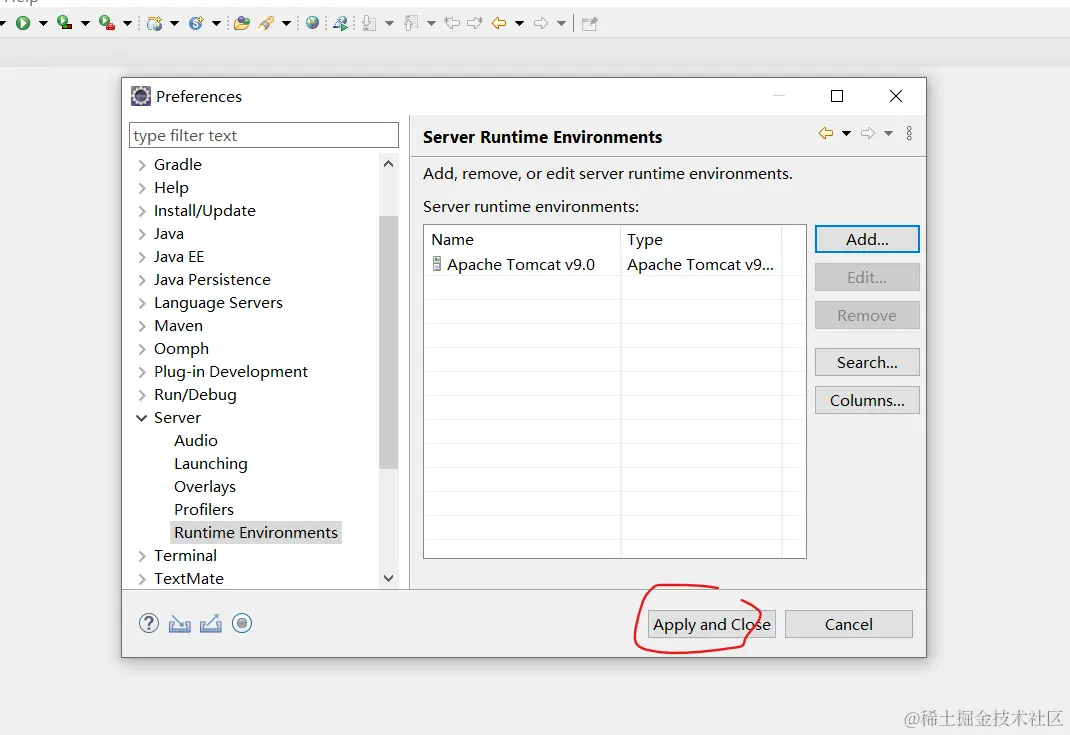Select Java Persistence in preferences tree
The height and width of the screenshot is (735, 1070).
point(212,280)
